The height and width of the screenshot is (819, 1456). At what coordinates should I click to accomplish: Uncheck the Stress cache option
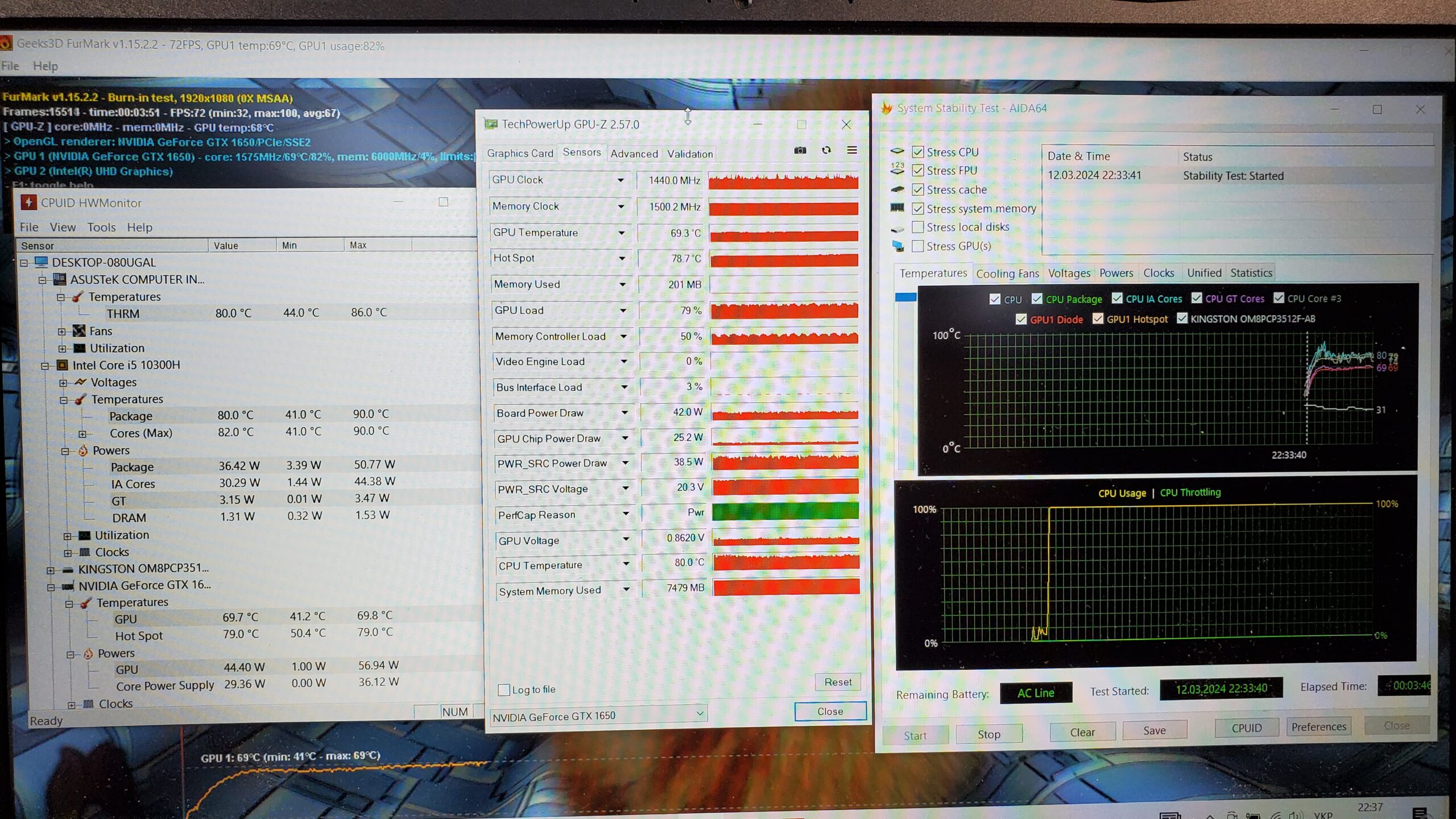917,189
